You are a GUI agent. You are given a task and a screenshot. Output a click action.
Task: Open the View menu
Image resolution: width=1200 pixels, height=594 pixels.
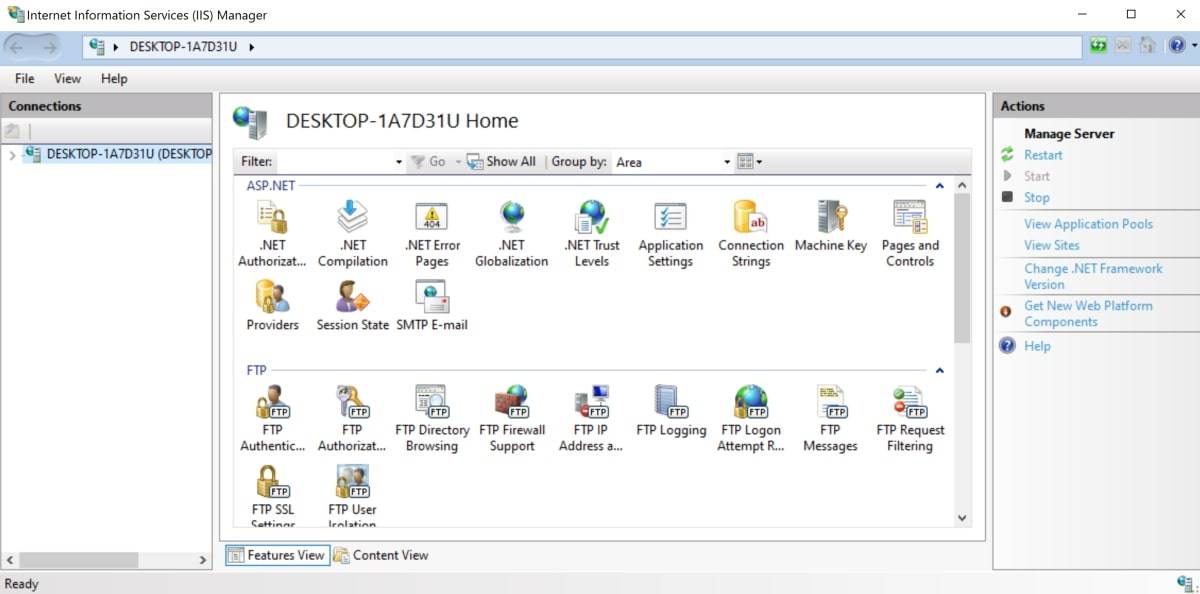pos(68,78)
